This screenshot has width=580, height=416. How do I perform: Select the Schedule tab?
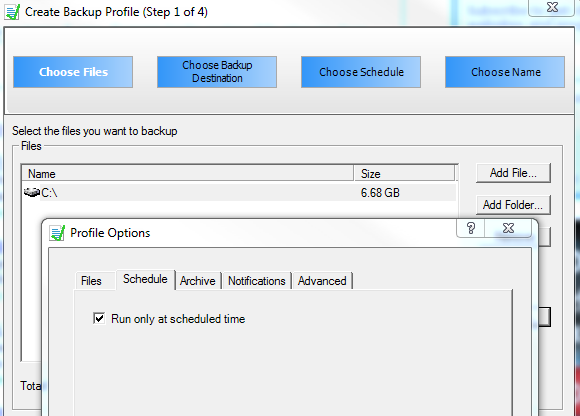click(145, 279)
